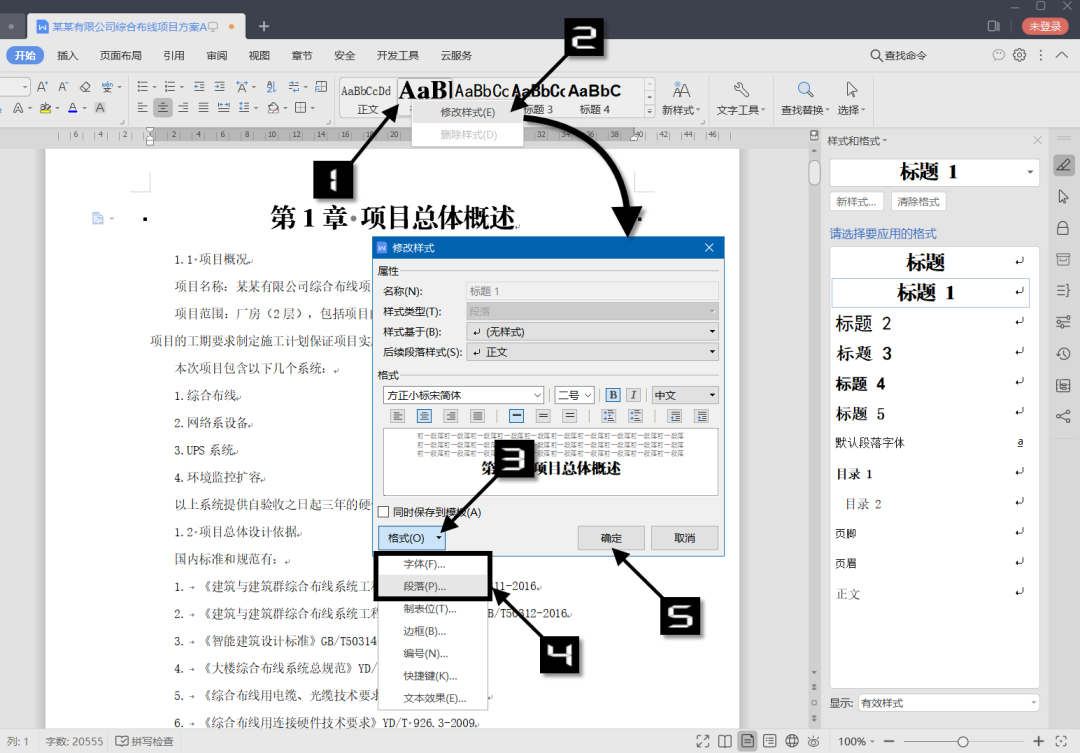Click decrease indent icon in dialog
The width and height of the screenshot is (1080, 753).
pos(675,416)
